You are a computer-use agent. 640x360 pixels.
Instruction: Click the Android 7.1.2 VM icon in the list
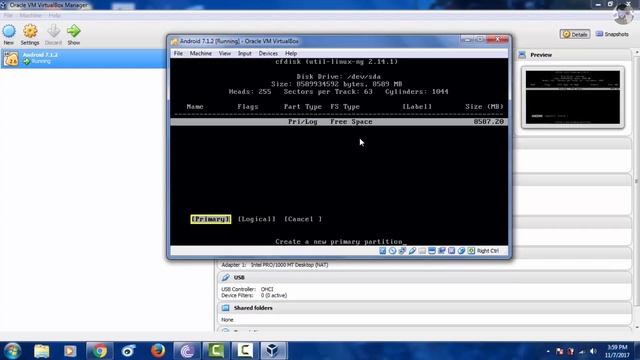coord(11,59)
